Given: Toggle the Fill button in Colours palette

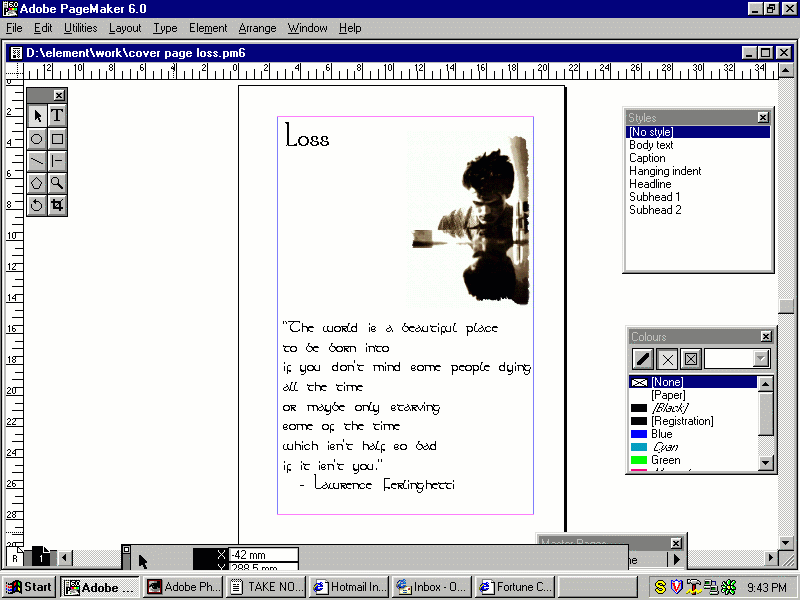Looking at the screenshot, I should coord(667,359).
